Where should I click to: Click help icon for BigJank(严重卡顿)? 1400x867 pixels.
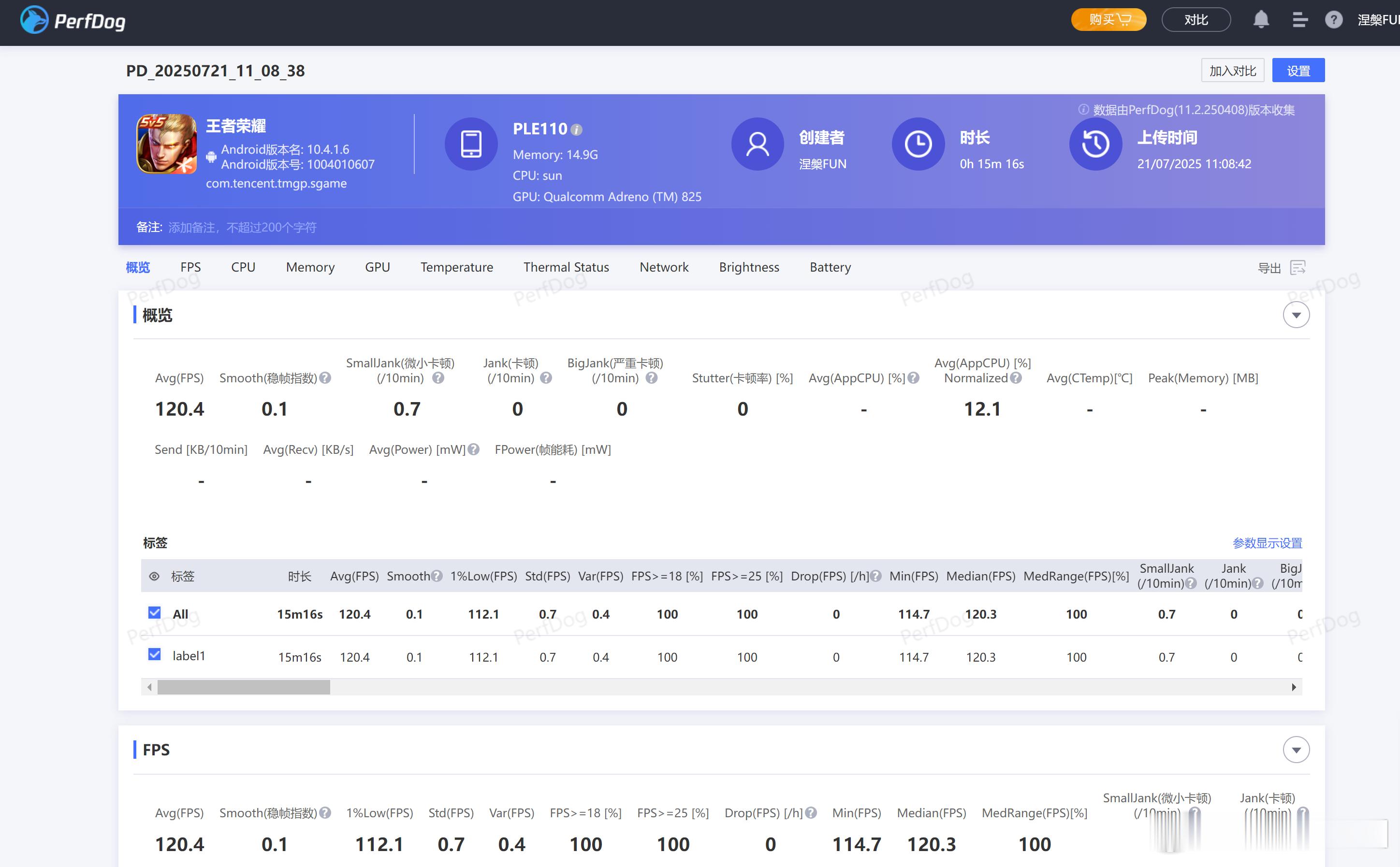click(652, 378)
